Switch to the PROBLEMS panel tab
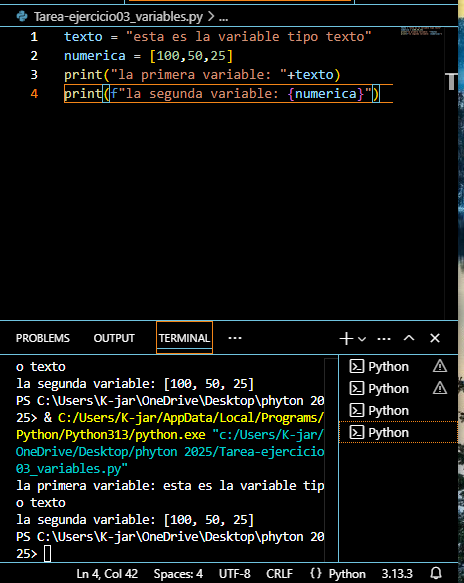This screenshot has width=464, height=583. pyautogui.click(x=43, y=338)
